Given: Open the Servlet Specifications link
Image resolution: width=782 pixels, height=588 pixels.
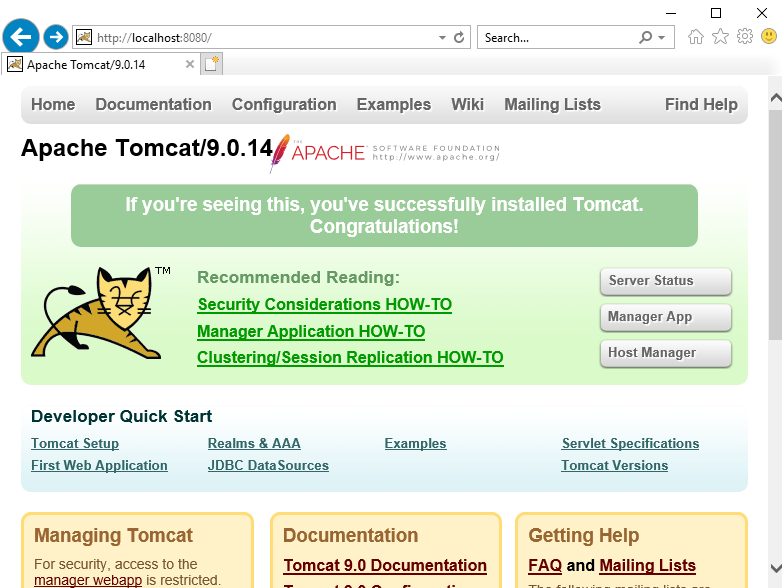Looking at the screenshot, I should (630, 443).
